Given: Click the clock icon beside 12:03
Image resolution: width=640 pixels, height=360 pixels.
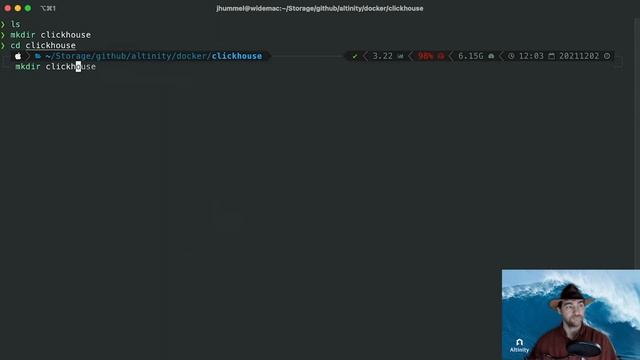Looking at the screenshot, I should [x=511, y=56].
